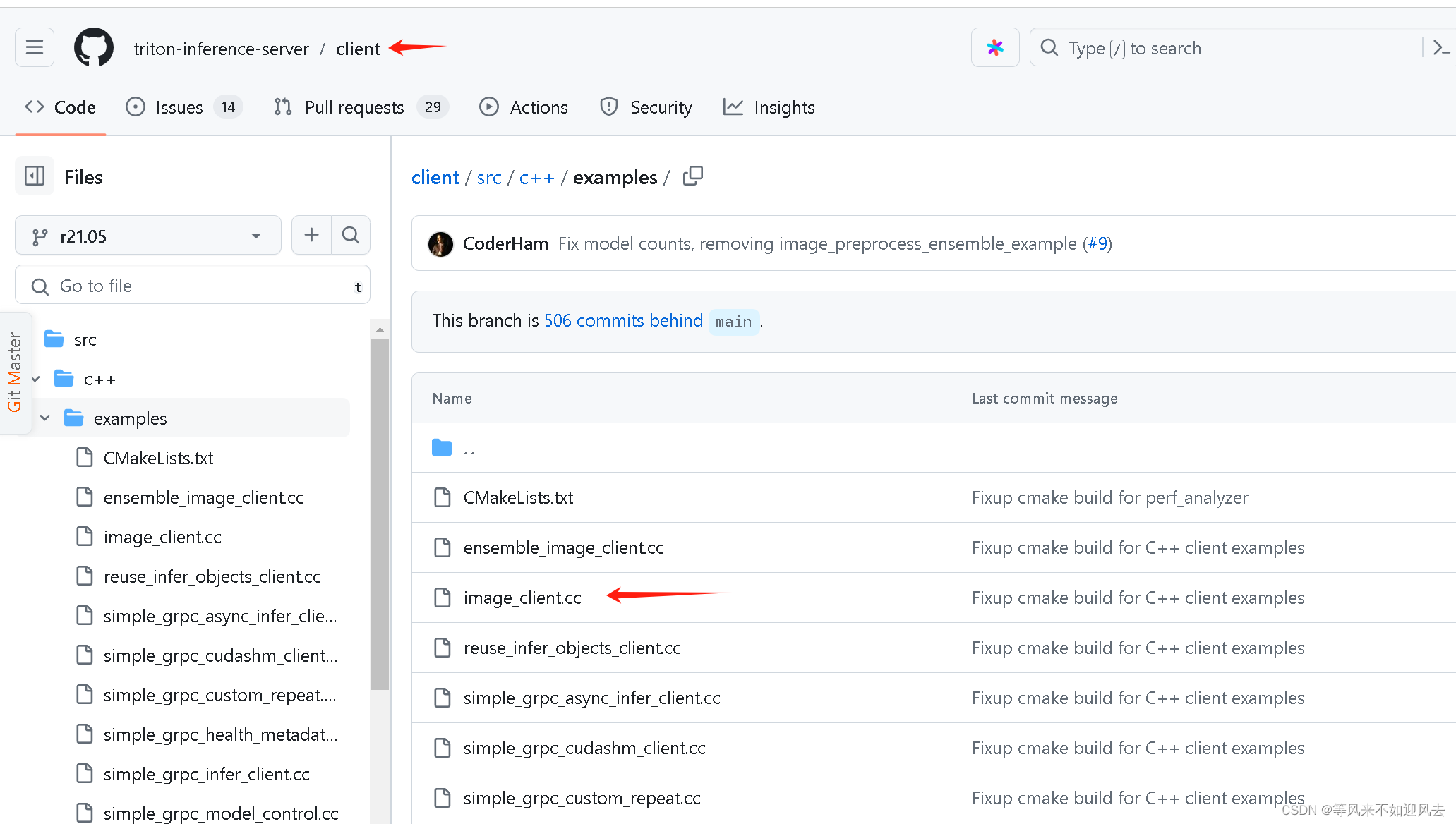The image size is (1456, 824).
Task: Open simple_grpc_cudashm_client.cc in file table
Action: click(584, 748)
